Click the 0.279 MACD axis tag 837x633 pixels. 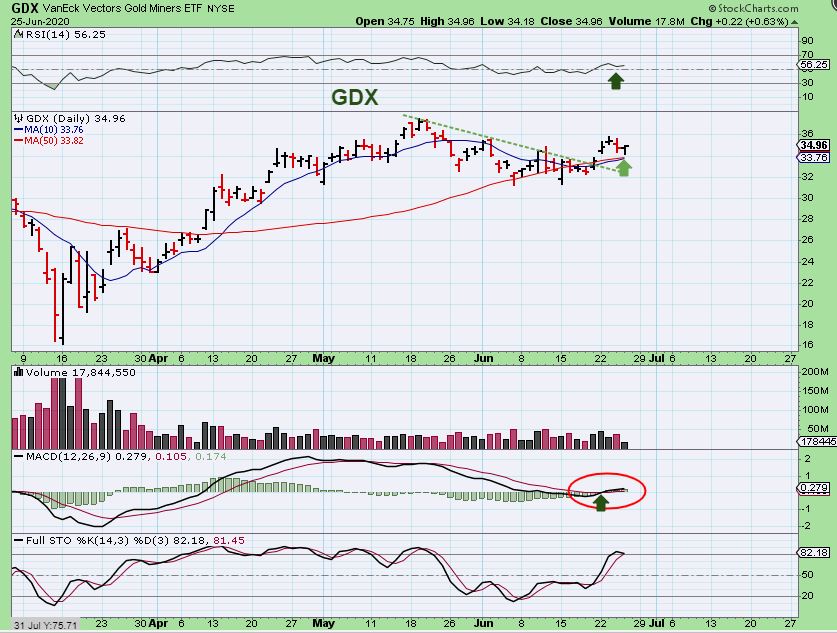coord(815,488)
